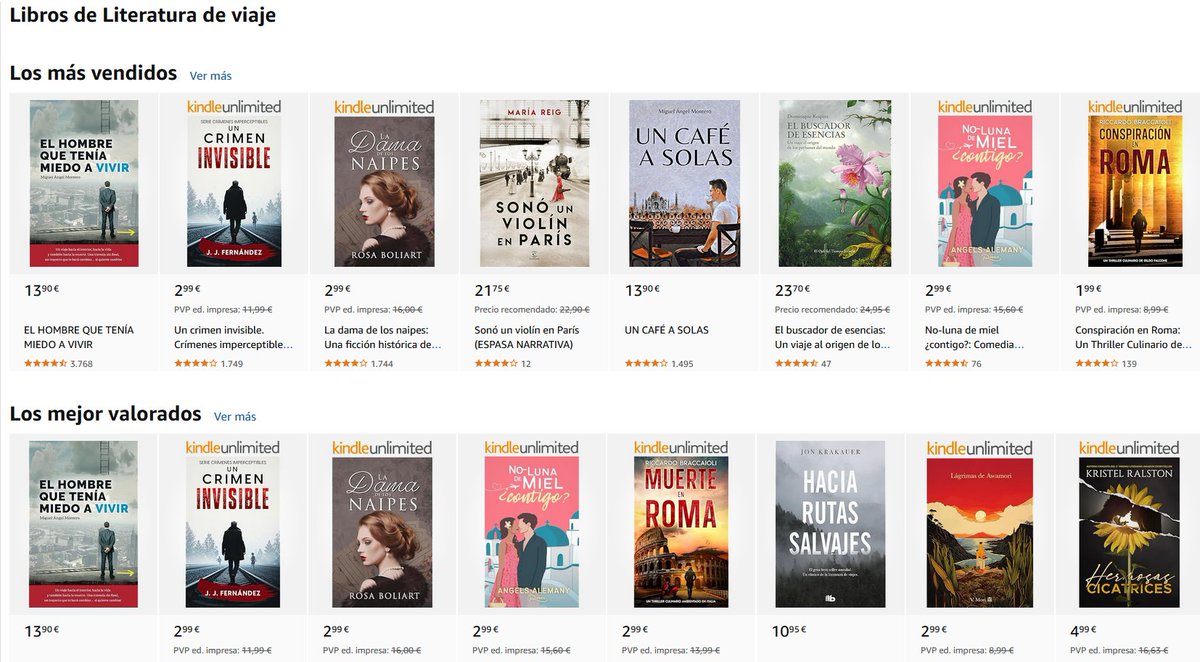Click the star rating beside 139 reviews
The width and height of the screenshot is (1200, 662).
(x=1095, y=364)
